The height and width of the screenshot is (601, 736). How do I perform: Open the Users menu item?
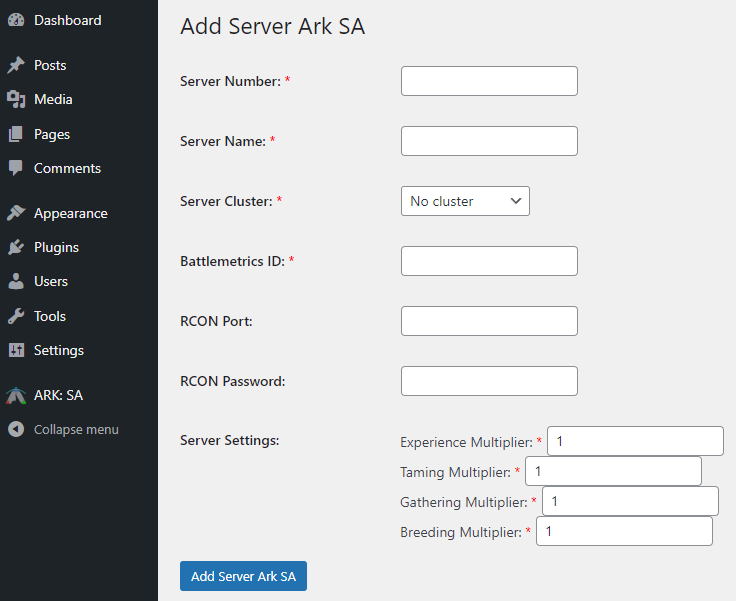[50, 281]
